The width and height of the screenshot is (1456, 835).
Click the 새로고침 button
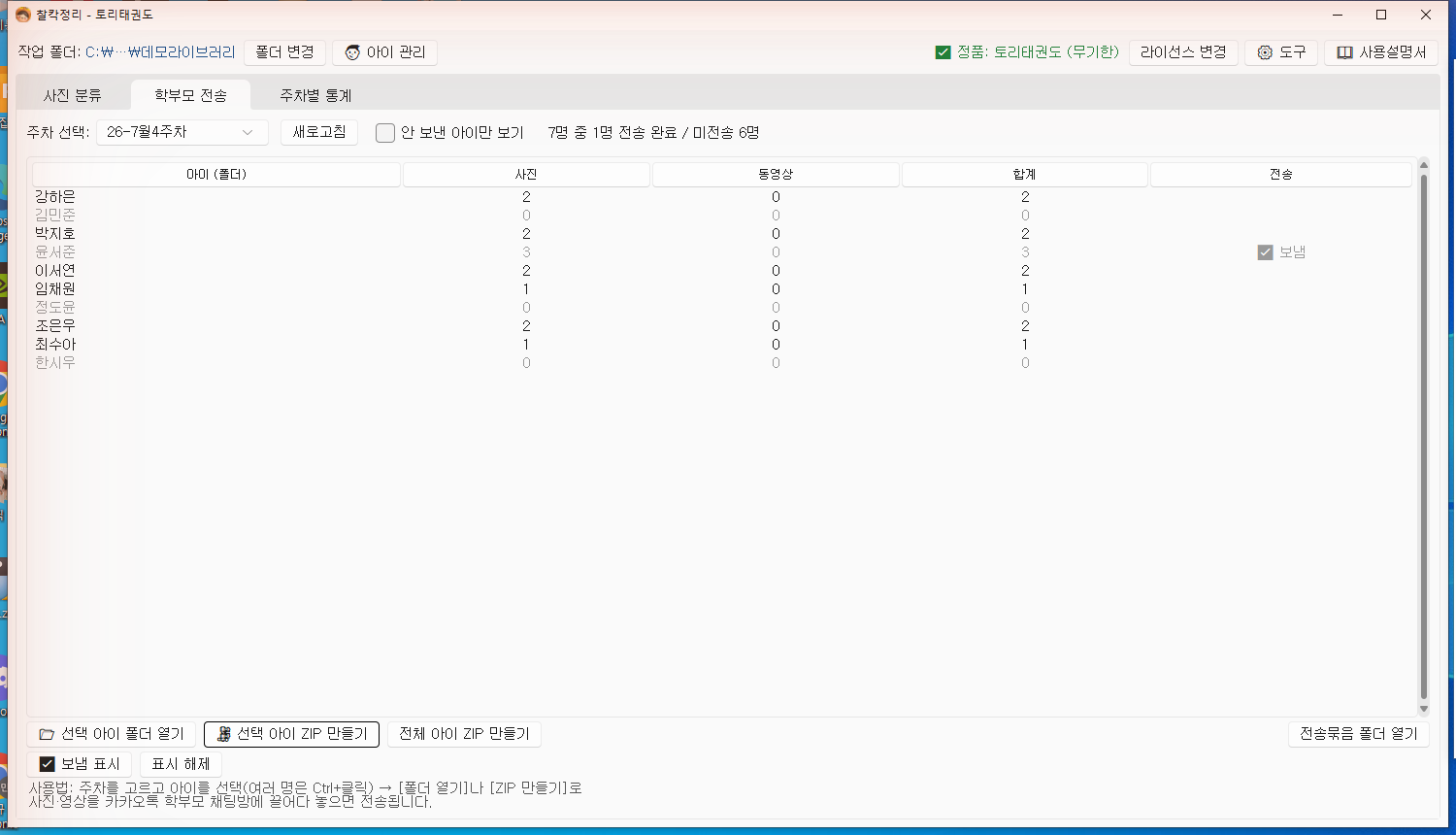(319, 132)
